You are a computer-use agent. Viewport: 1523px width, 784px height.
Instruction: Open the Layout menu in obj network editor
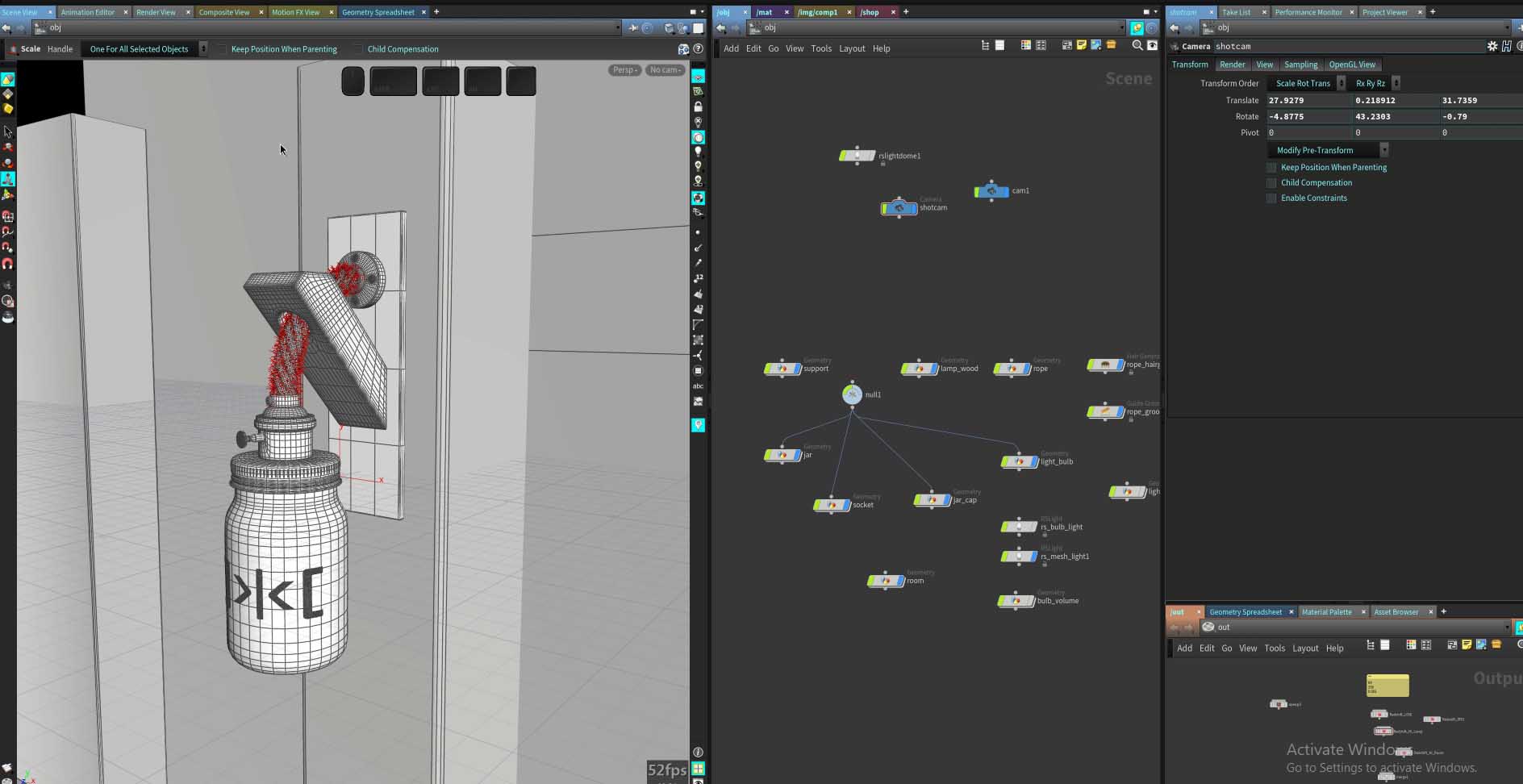tap(852, 48)
